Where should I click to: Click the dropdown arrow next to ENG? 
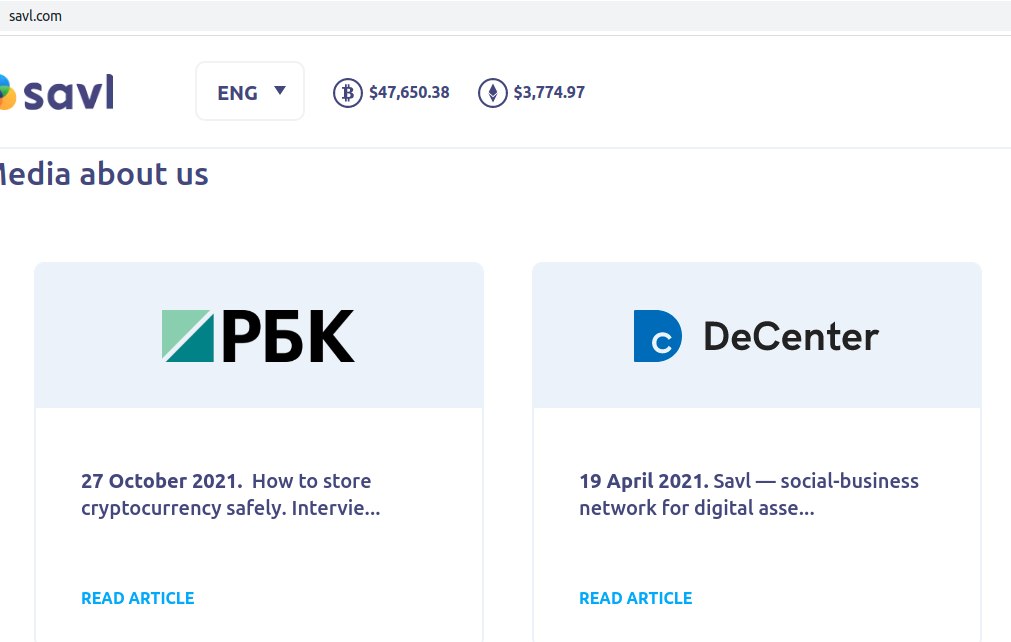[280, 91]
